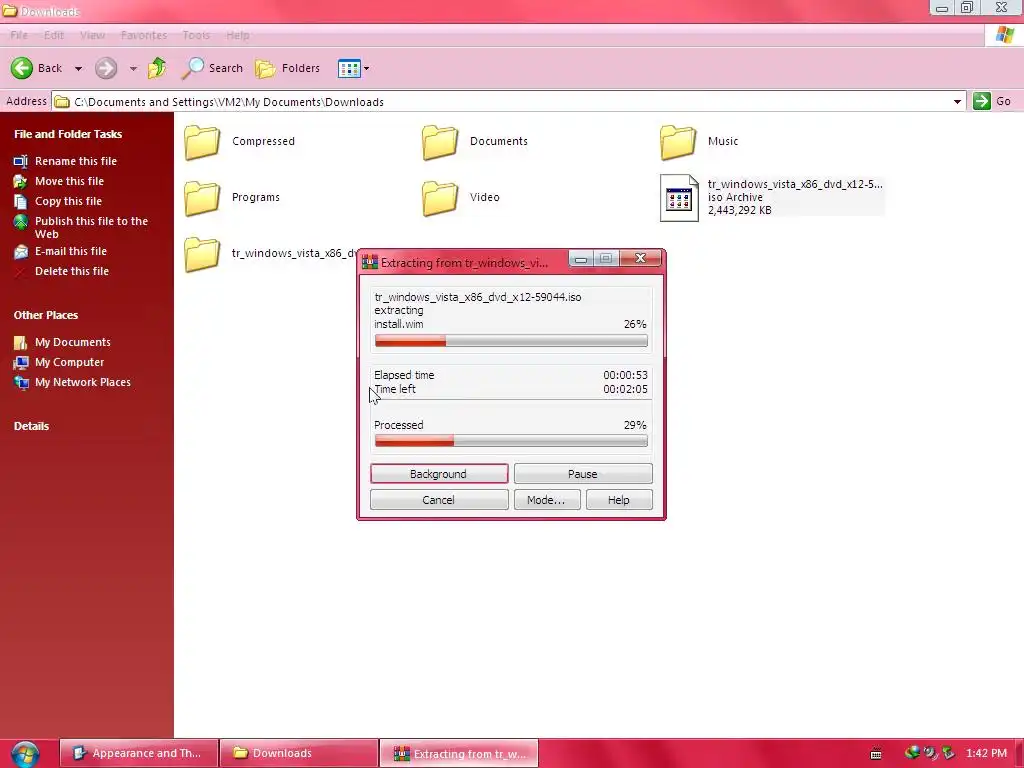
Task: Open the File menu
Action: [x=19, y=35]
